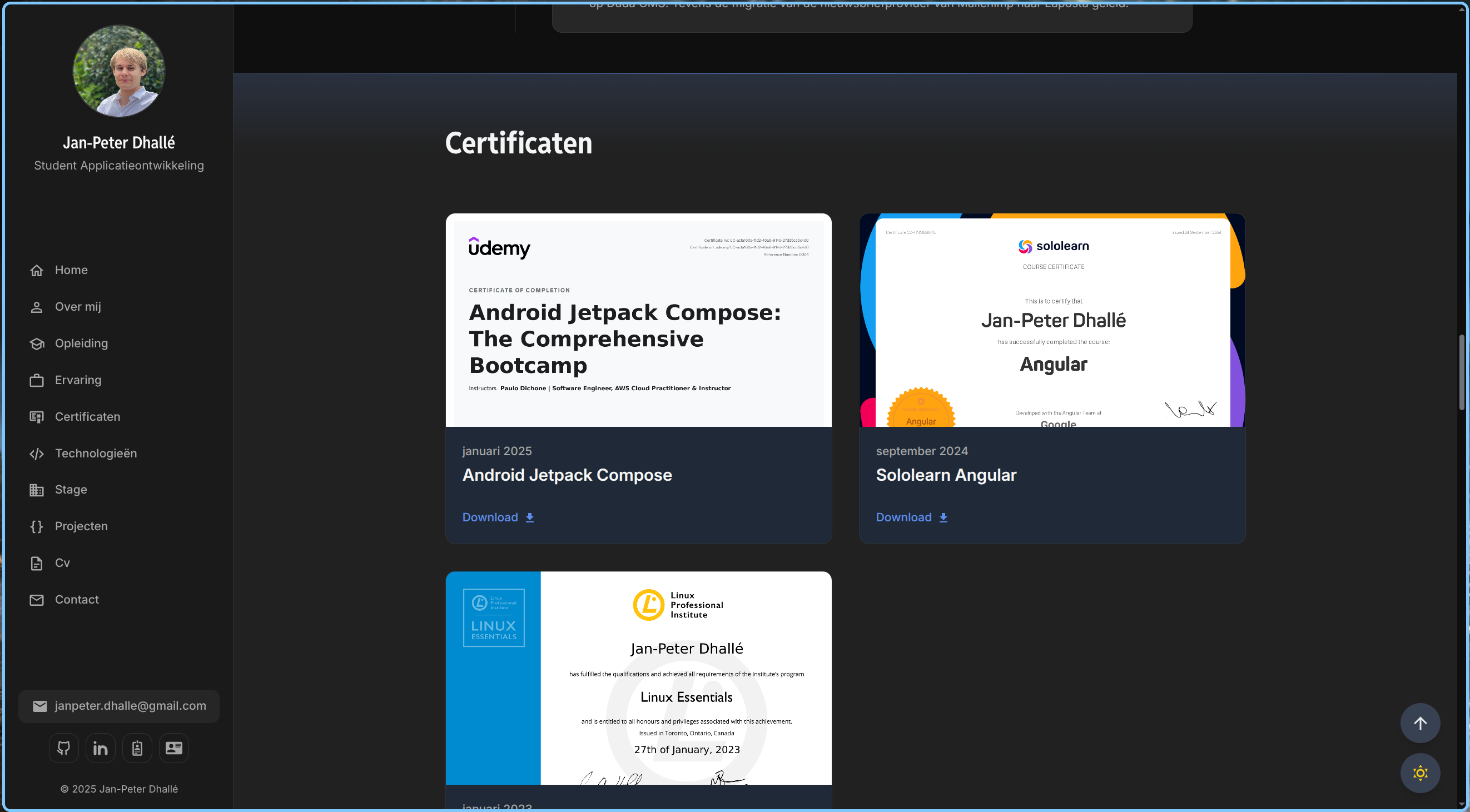Toggle the light/dark theme sun button
Viewport: 1470px width, 812px height.
pos(1421,773)
